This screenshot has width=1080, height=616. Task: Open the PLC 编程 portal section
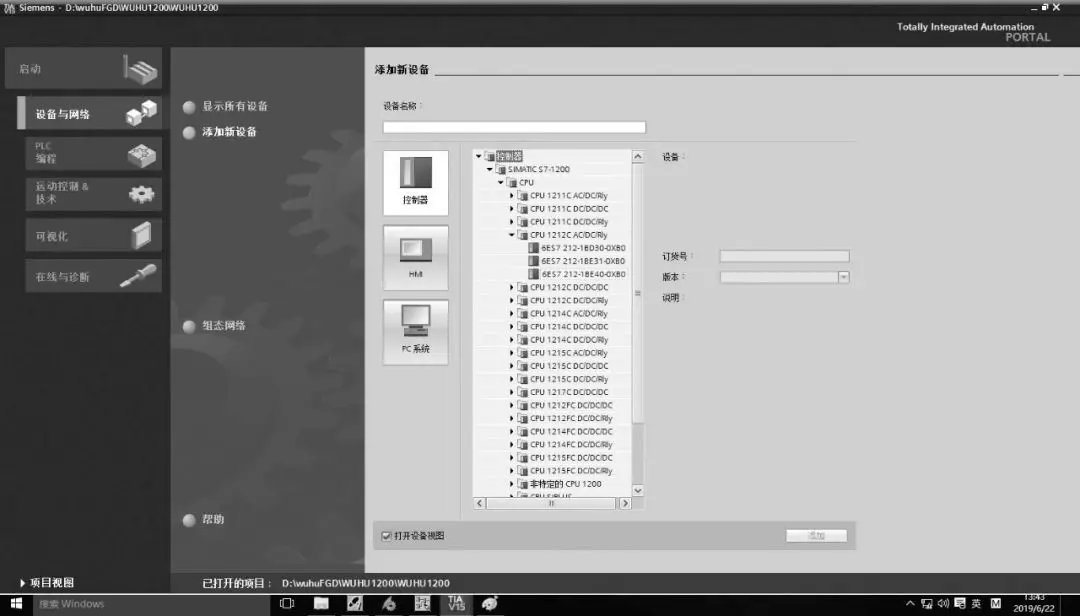[x=88, y=153]
